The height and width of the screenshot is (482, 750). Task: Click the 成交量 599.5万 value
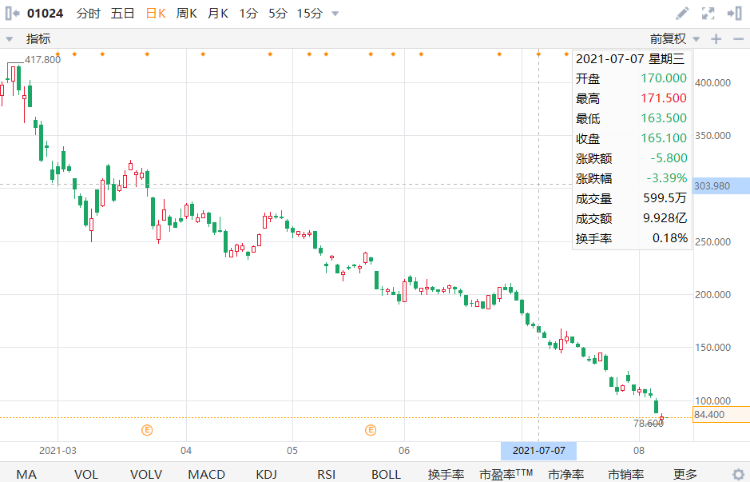pyautogui.click(x=665, y=198)
